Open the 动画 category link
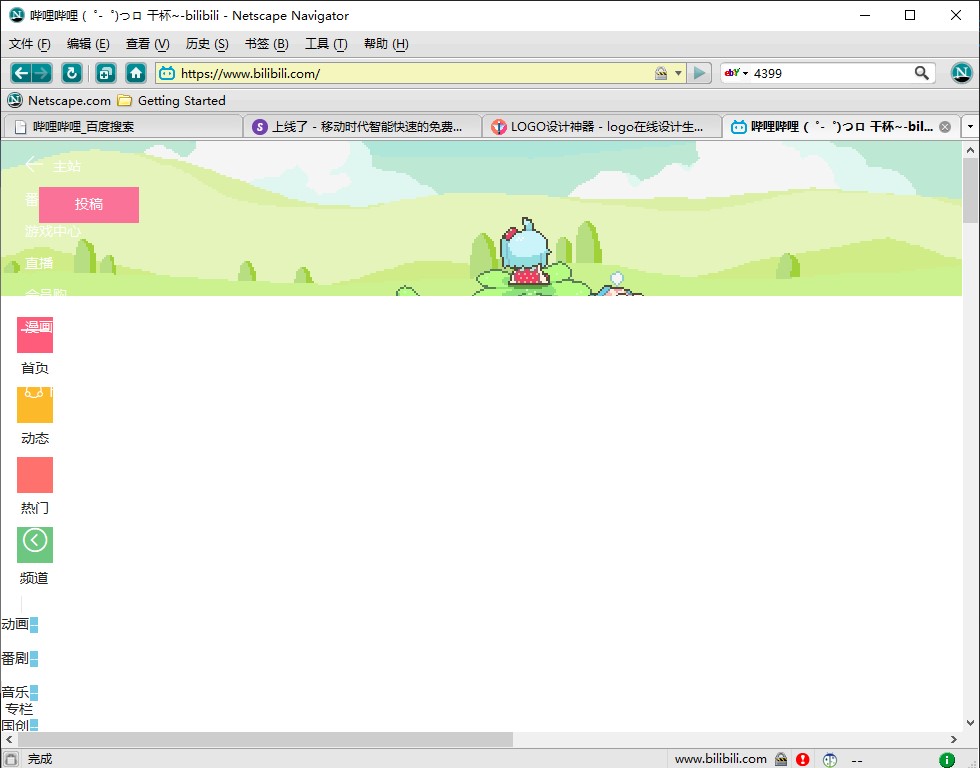This screenshot has height=768, width=980. click(15, 624)
